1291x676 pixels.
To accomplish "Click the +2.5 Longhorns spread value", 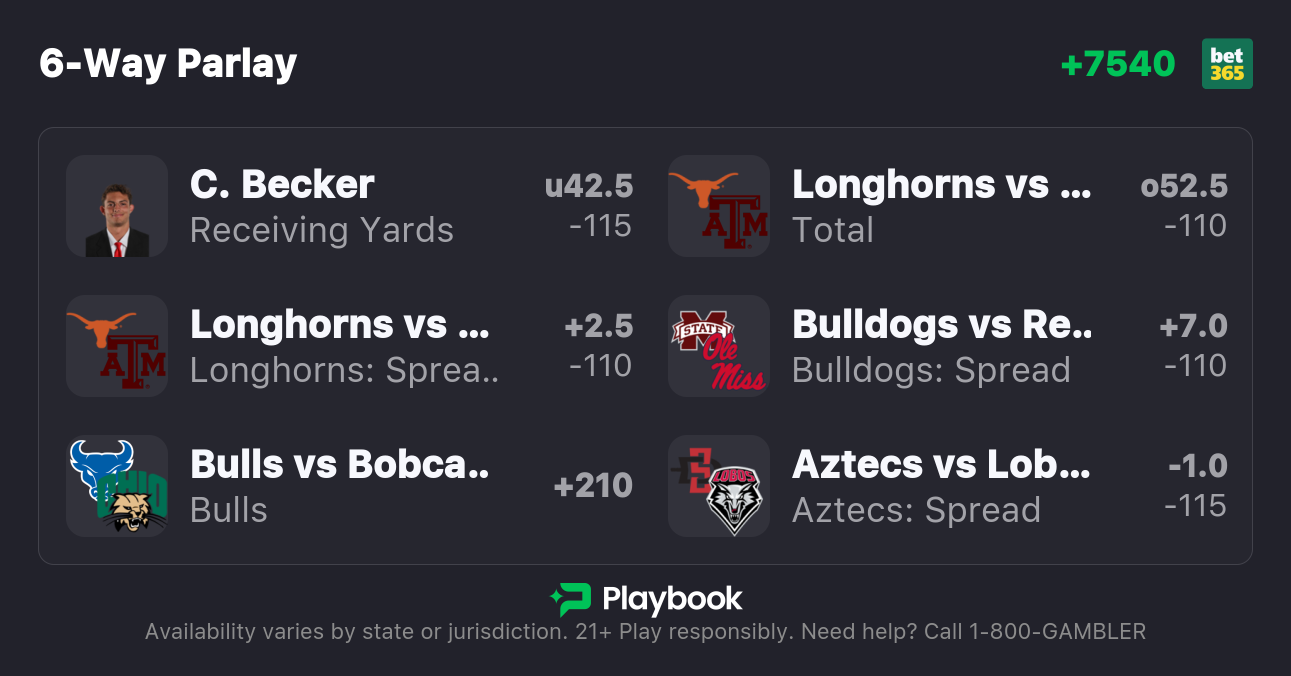I will [x=598, y=326].
